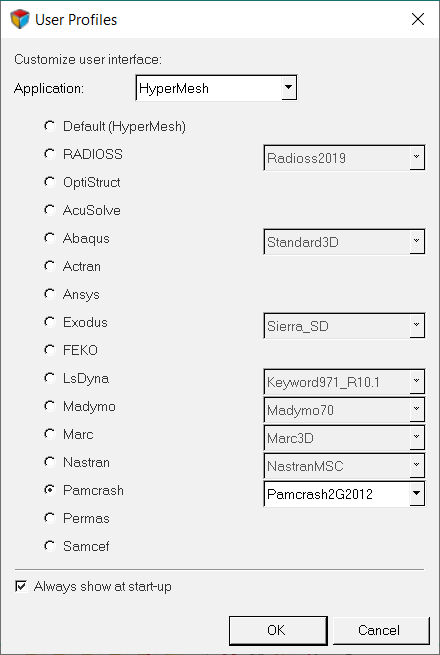Select the FEKO profile
This screenshot has width=440, height=655.
[50, 350]
